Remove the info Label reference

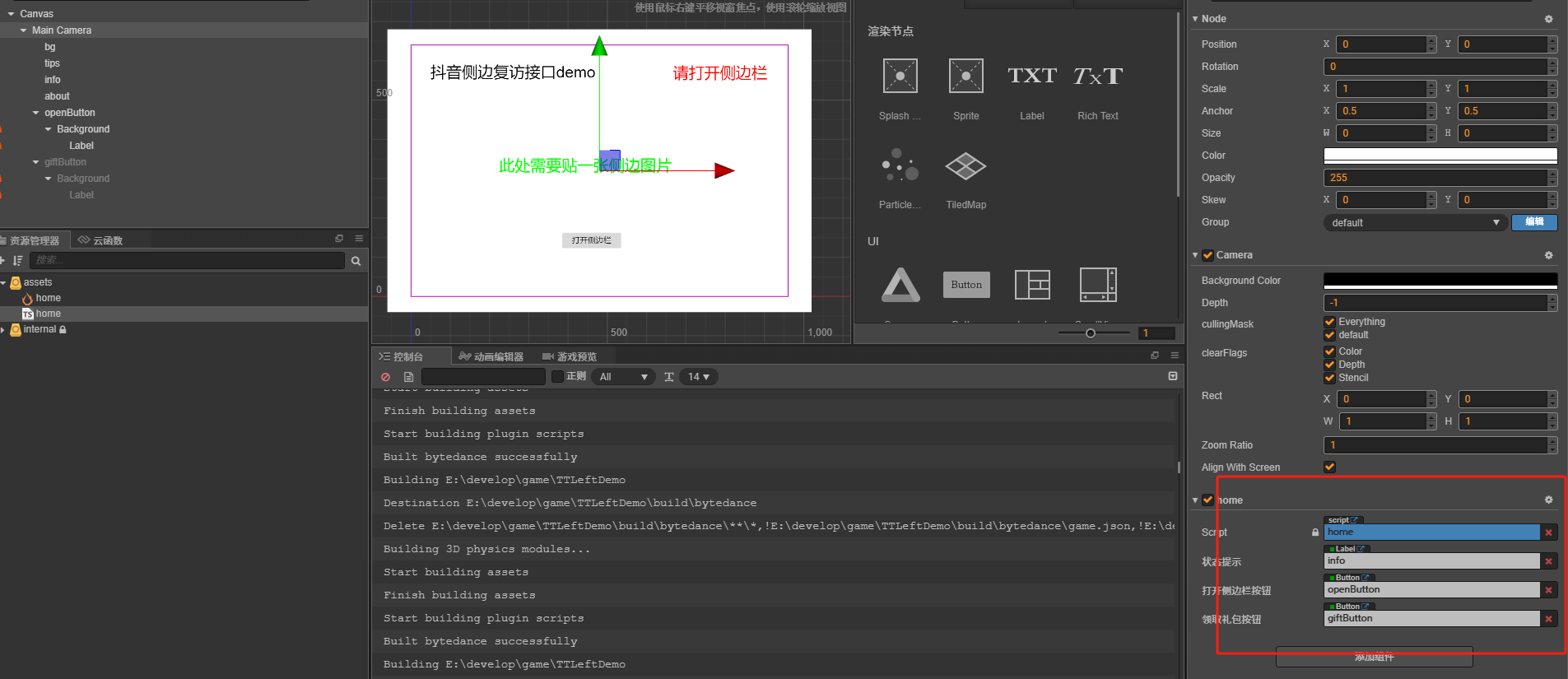click(1548, 561)
